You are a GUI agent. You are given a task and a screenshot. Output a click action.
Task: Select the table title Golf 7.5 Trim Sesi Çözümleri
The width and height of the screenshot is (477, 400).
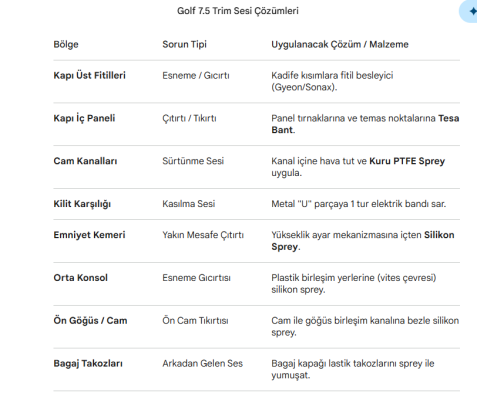[x=238, y=11]
